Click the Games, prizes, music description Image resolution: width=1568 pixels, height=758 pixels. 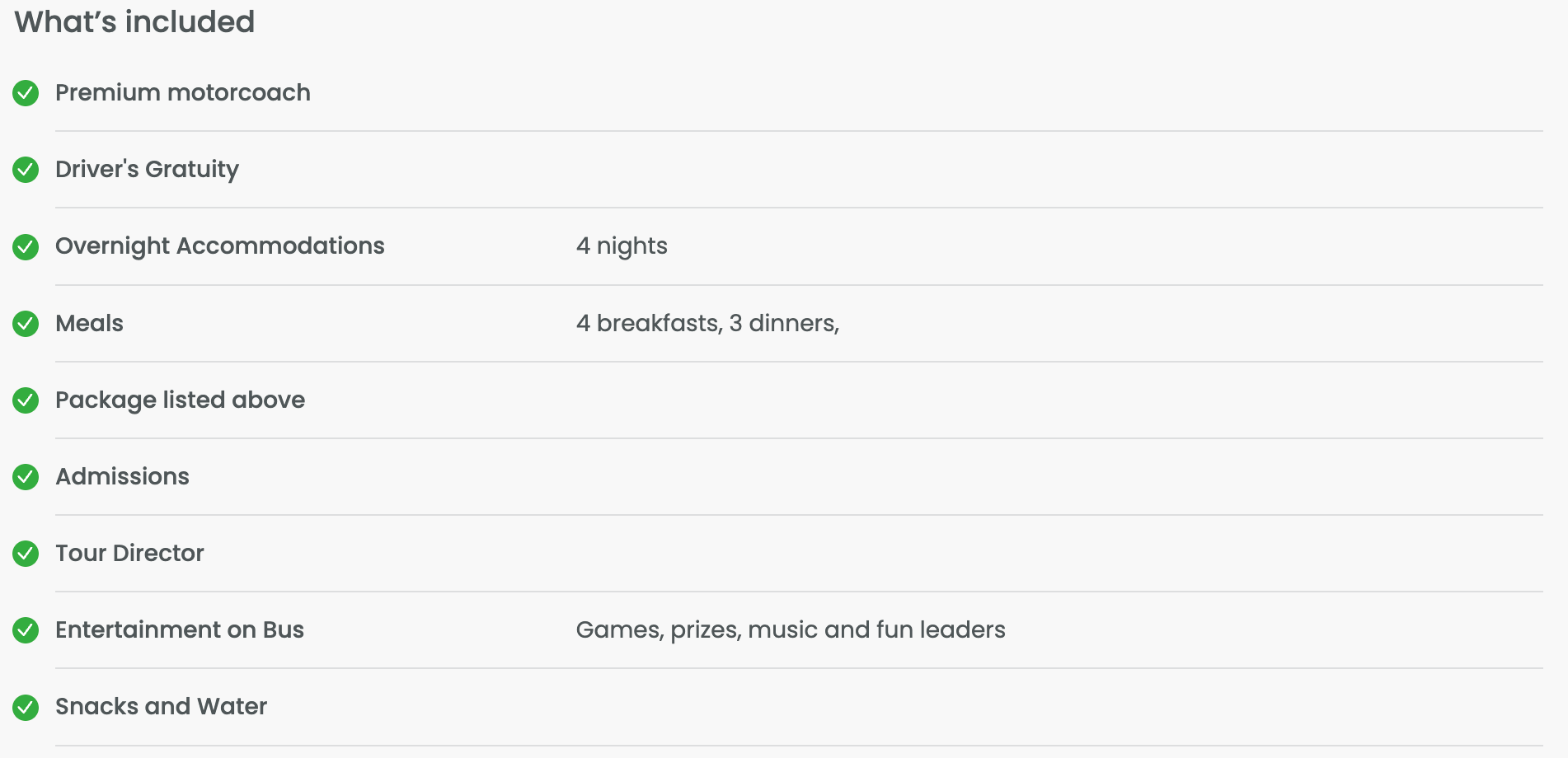pos(790,629)
